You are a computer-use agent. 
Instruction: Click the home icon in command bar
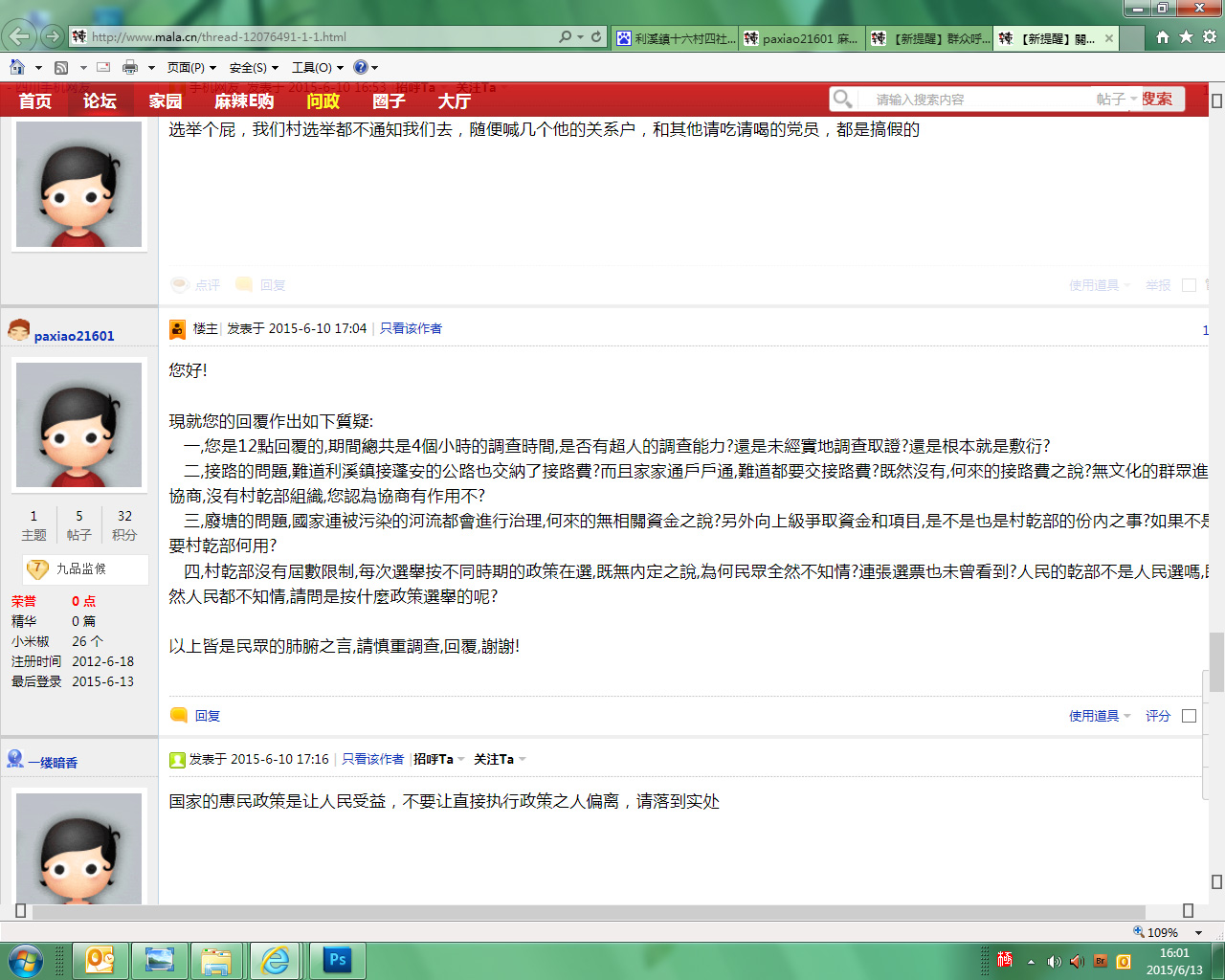click(17, 67)
